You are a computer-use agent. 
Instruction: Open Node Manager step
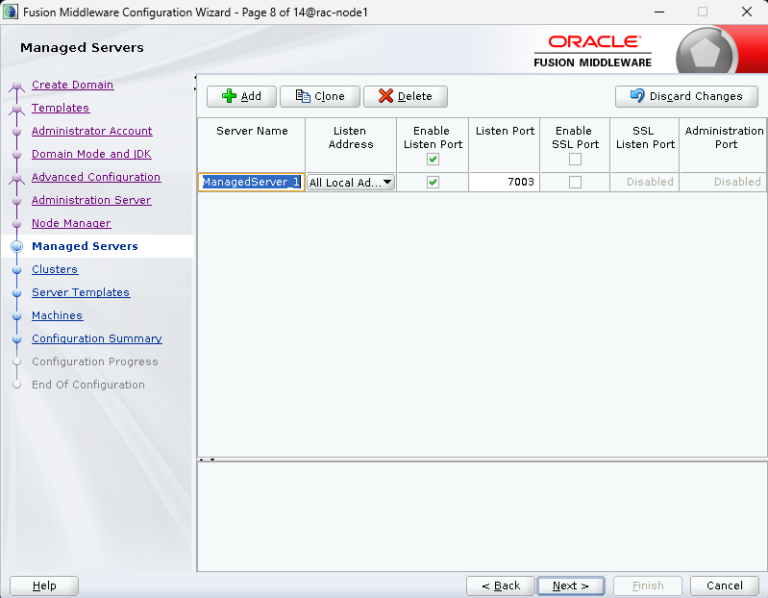[x=72, y=223]
